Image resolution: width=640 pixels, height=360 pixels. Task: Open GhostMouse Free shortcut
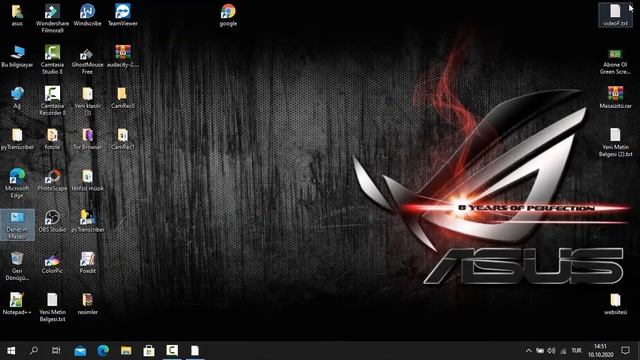(87, 60)
